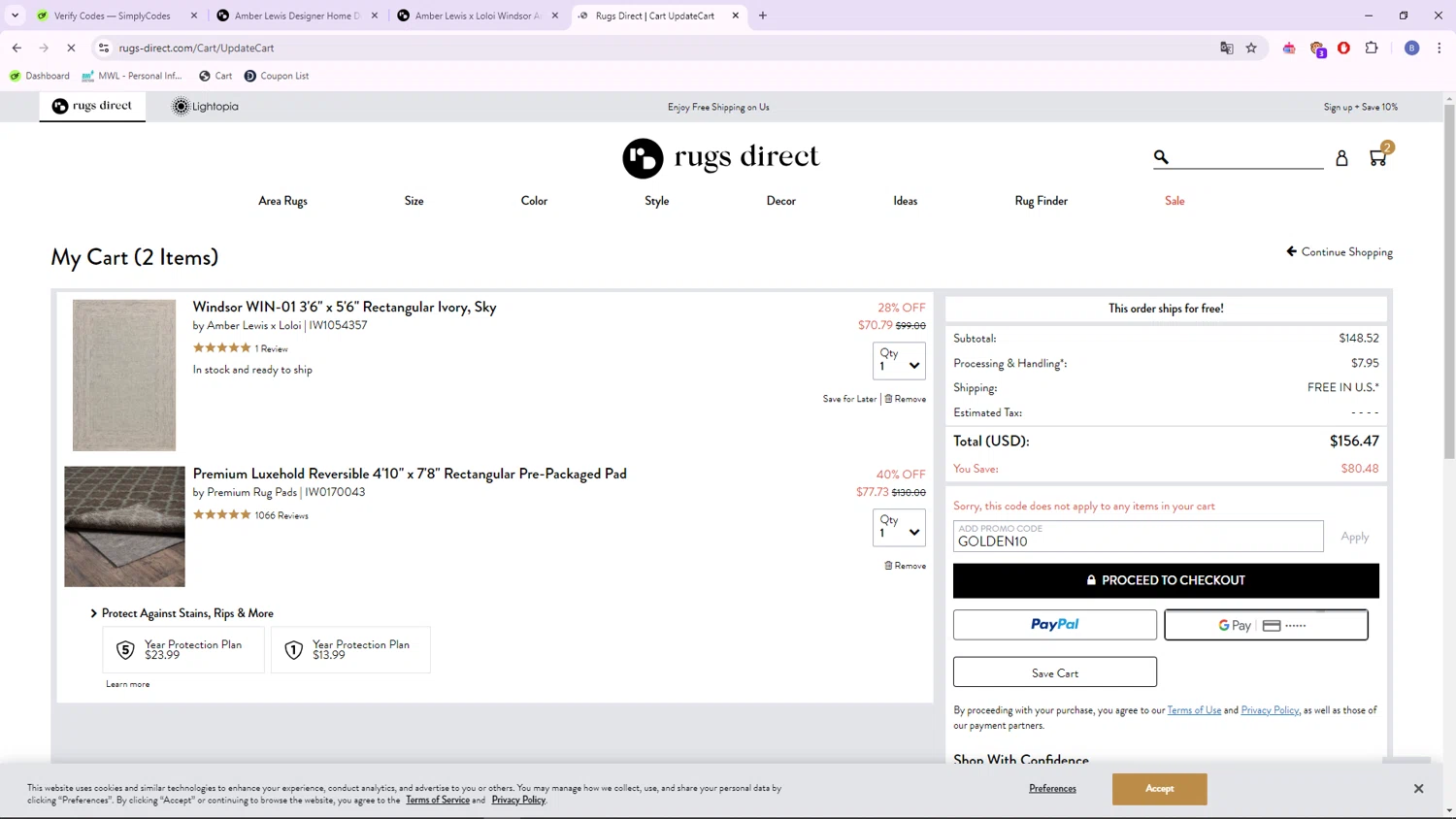
Task: Accept cookies in the banner
Action: pyautogui.click(x=1159, y=789)
